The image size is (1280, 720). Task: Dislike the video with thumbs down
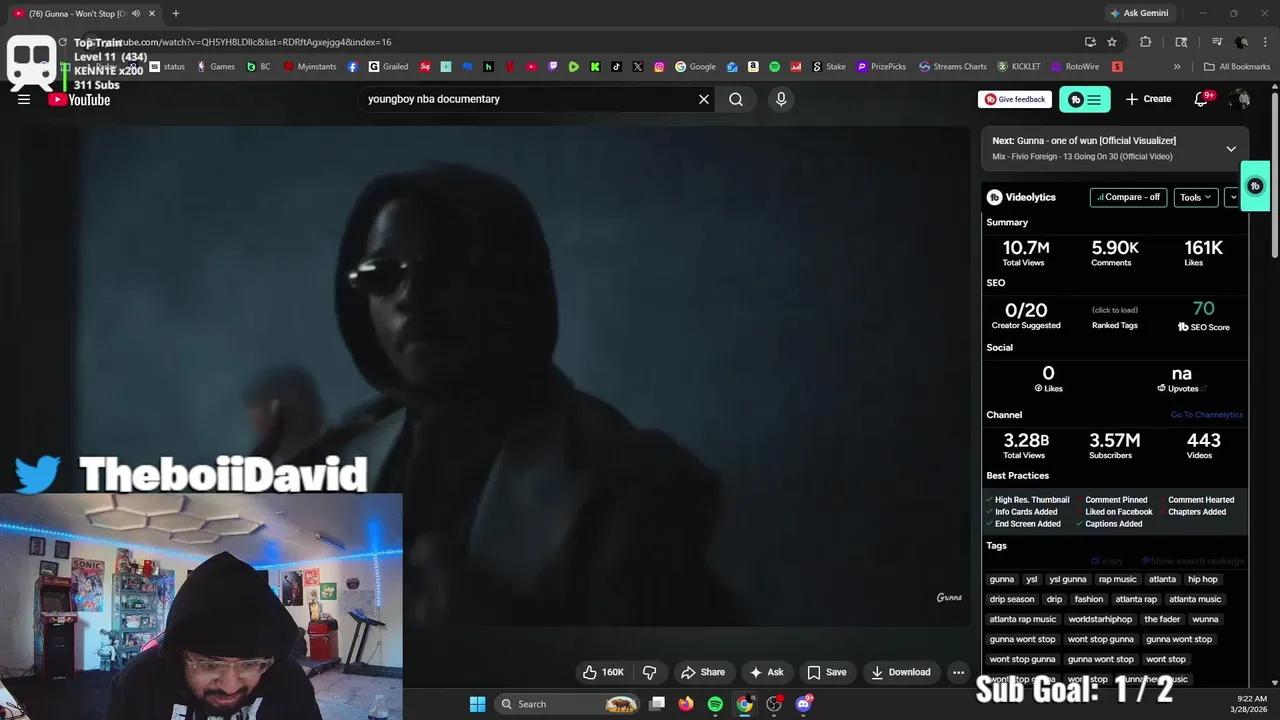click(x=649, y=672)
